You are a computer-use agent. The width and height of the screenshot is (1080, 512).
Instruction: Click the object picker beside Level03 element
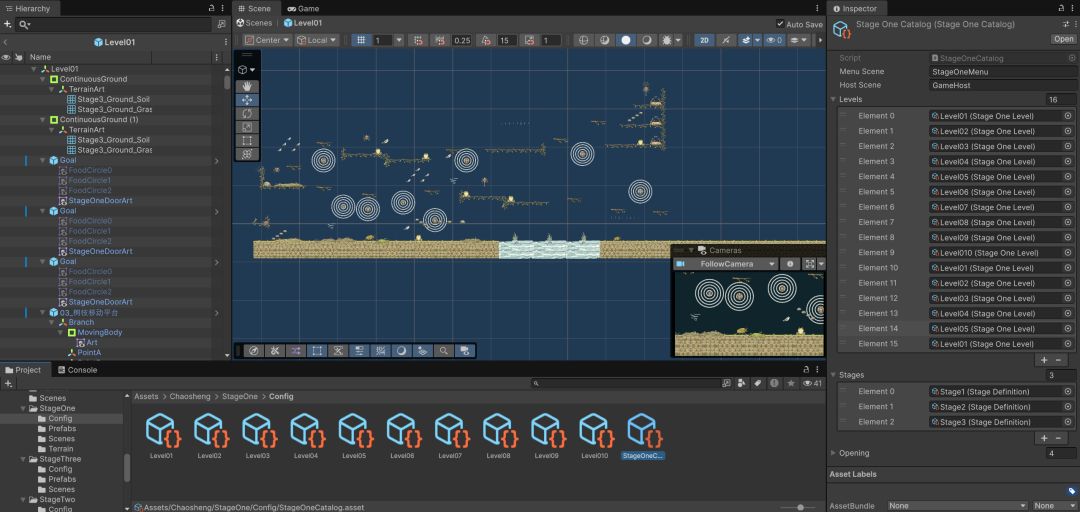coord(1068,146)
